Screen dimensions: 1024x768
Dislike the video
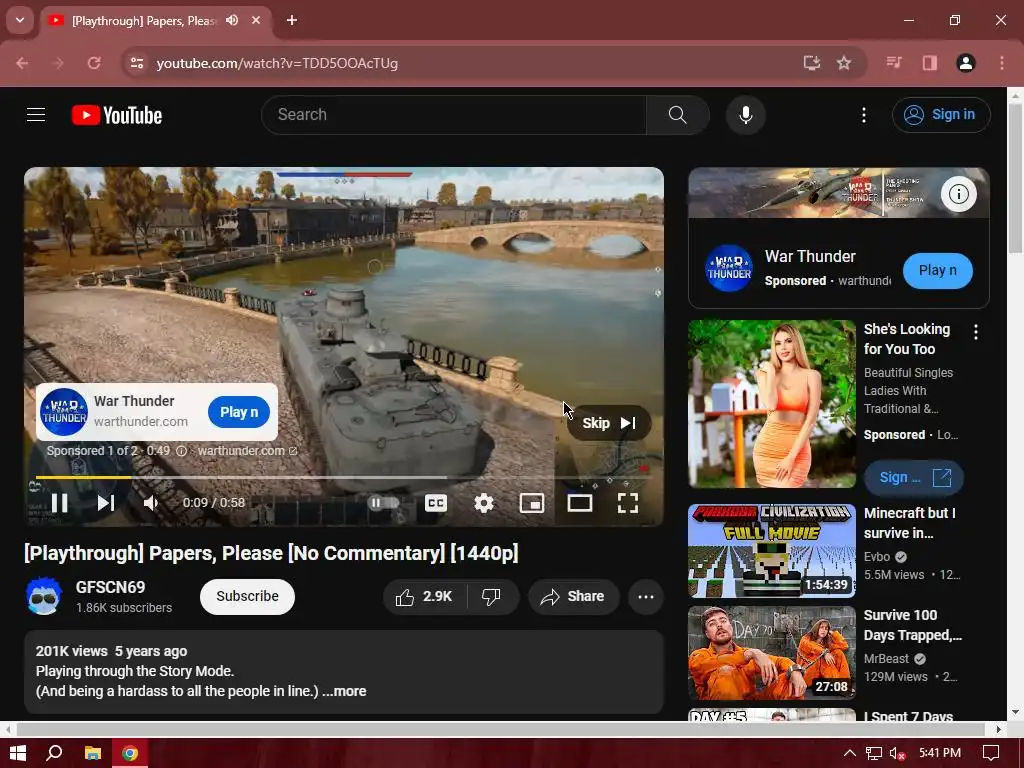(492, 596)
